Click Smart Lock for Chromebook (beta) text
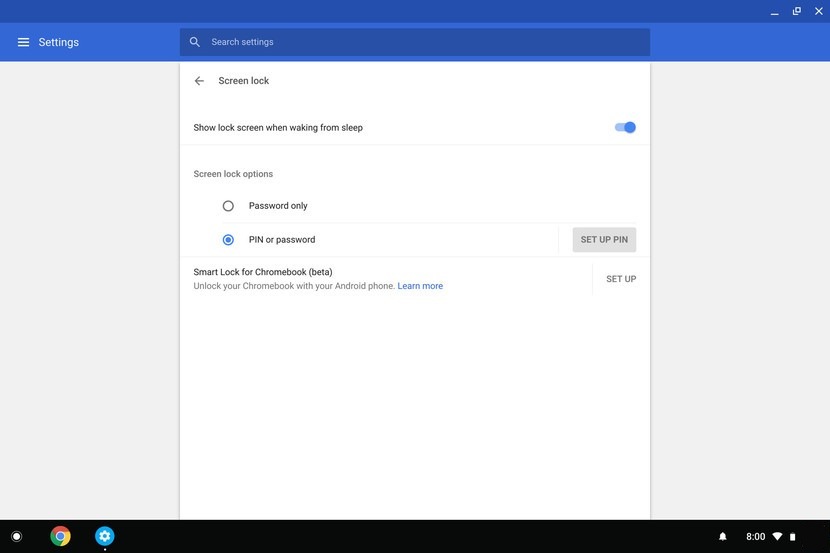Image resolution: width=830 pixels, height=553 pixels. [x=263, y=272]
